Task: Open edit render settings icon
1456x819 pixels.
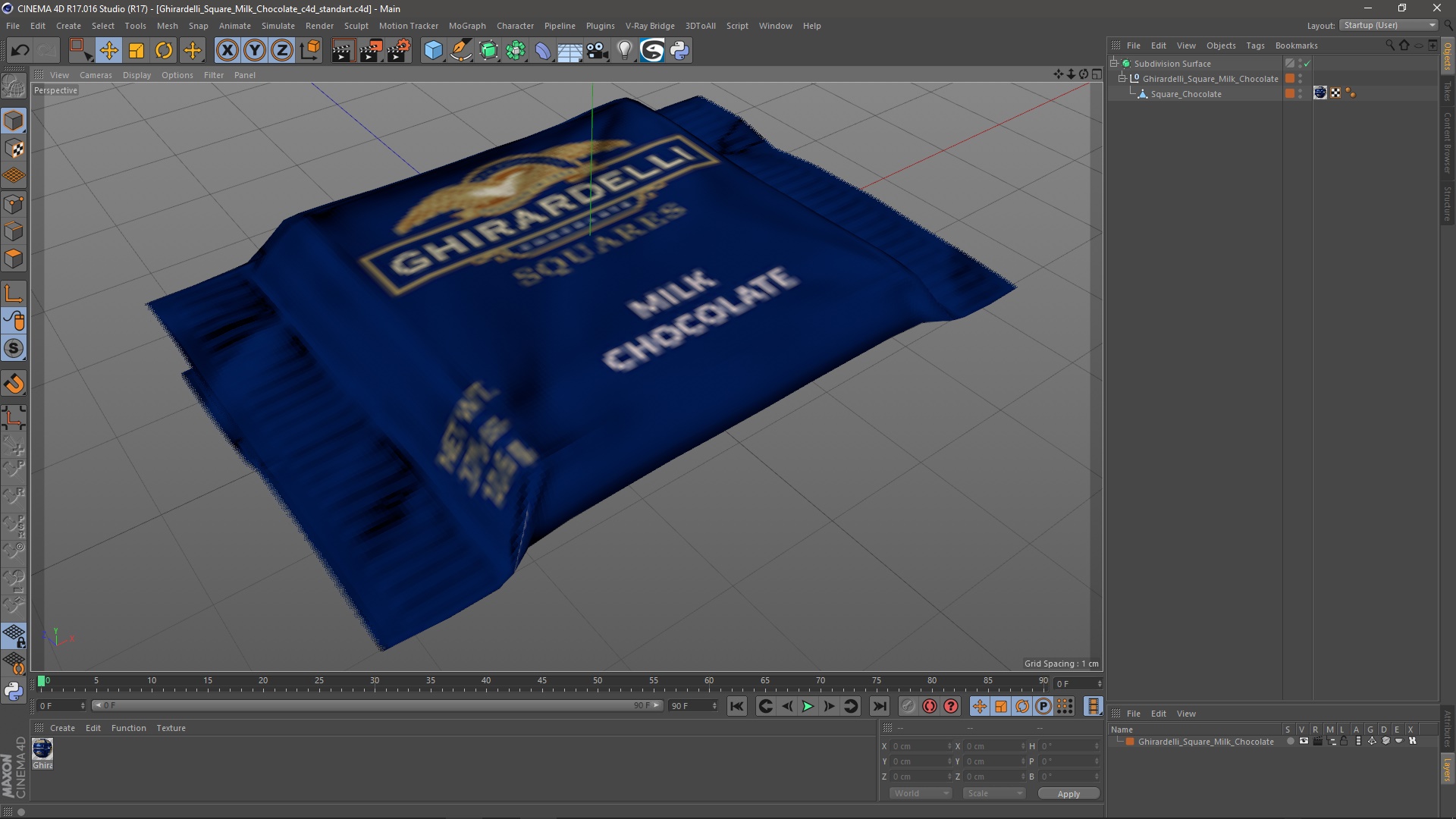Action: [x=399, y=51]
